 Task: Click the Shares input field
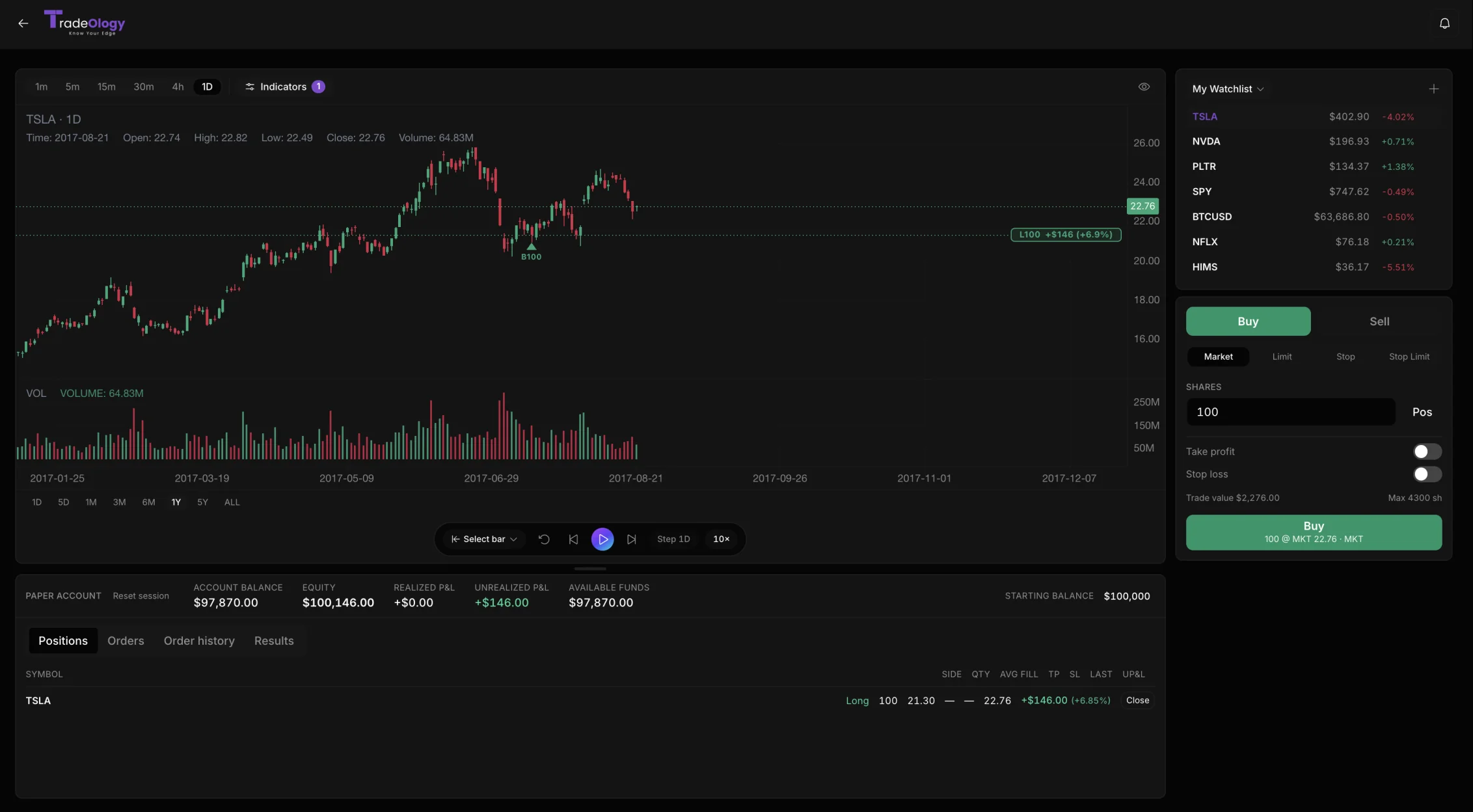pos(1291,412)
